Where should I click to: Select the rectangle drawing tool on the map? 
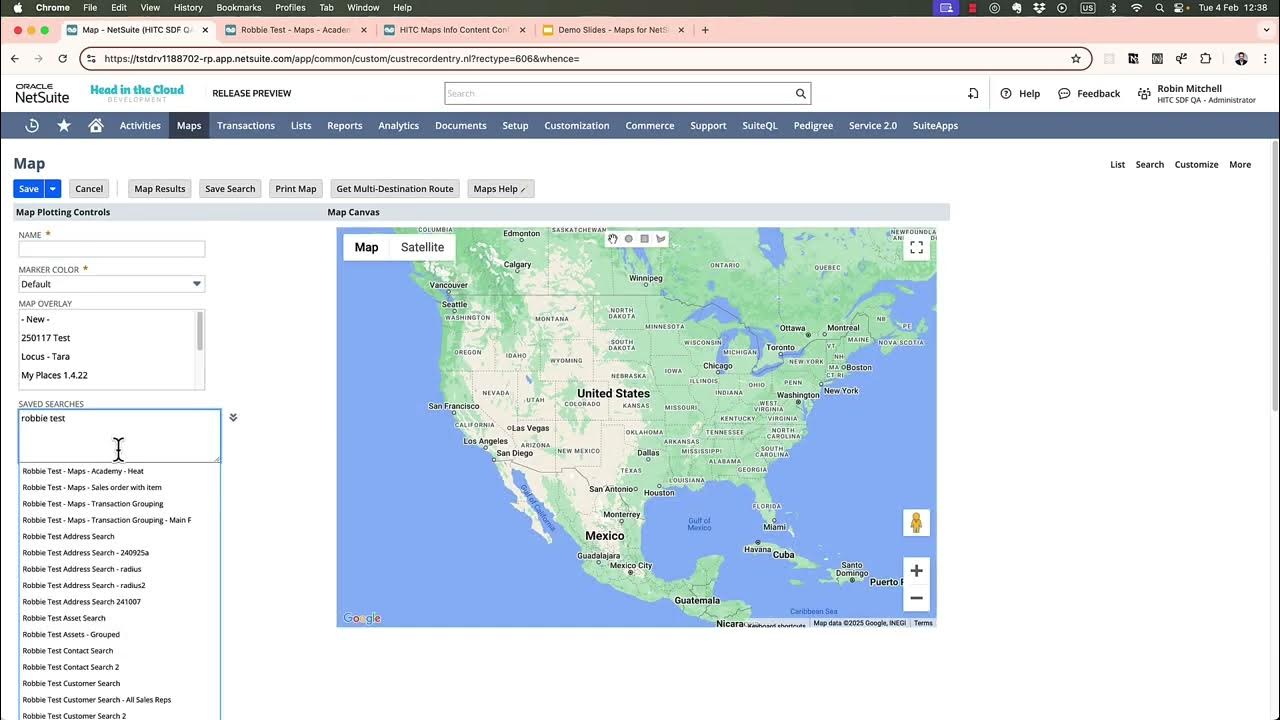644,239
